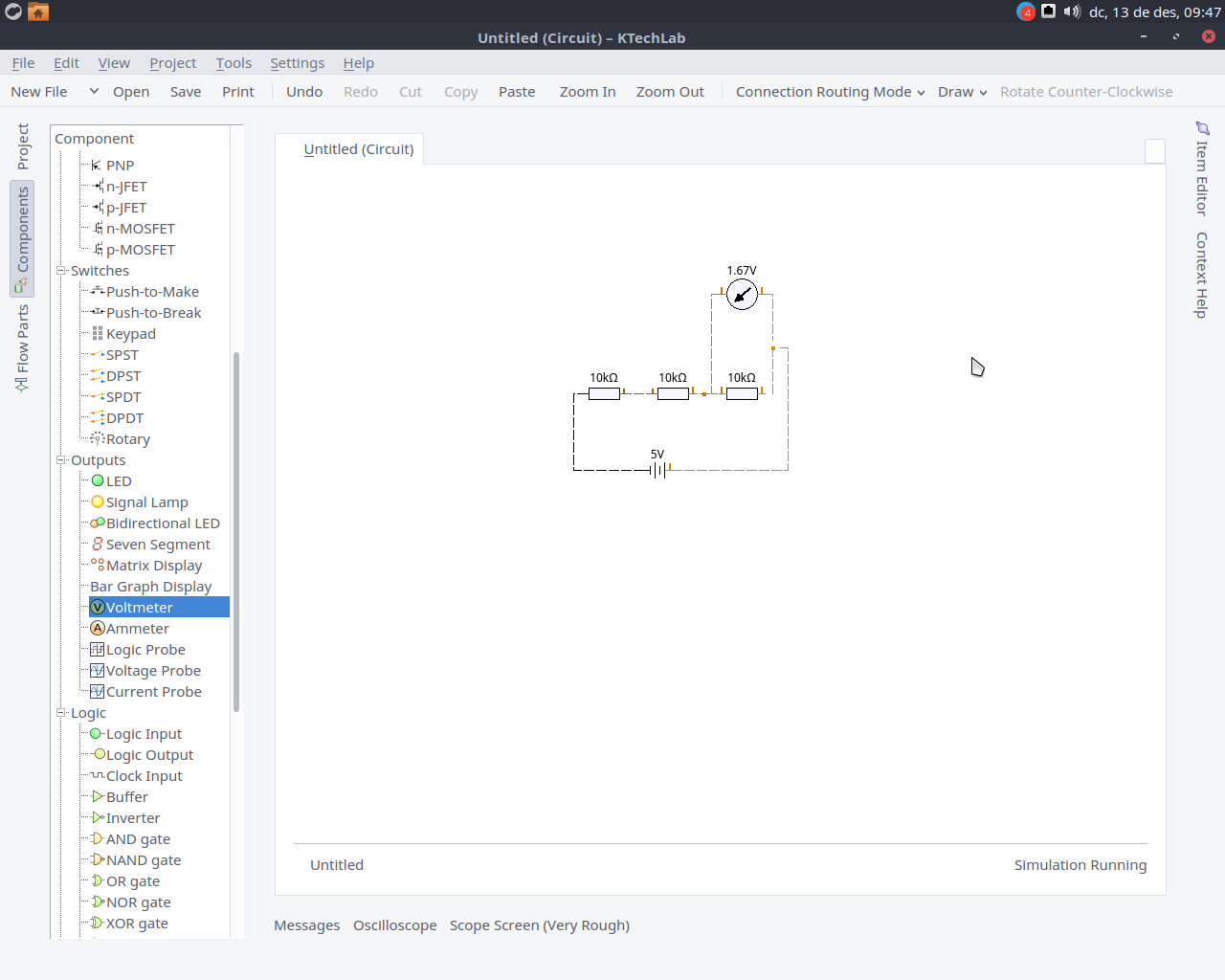Collapse the Outputs tree group
The width and height of the screenshot is (1225, 980).
point(61,460)
